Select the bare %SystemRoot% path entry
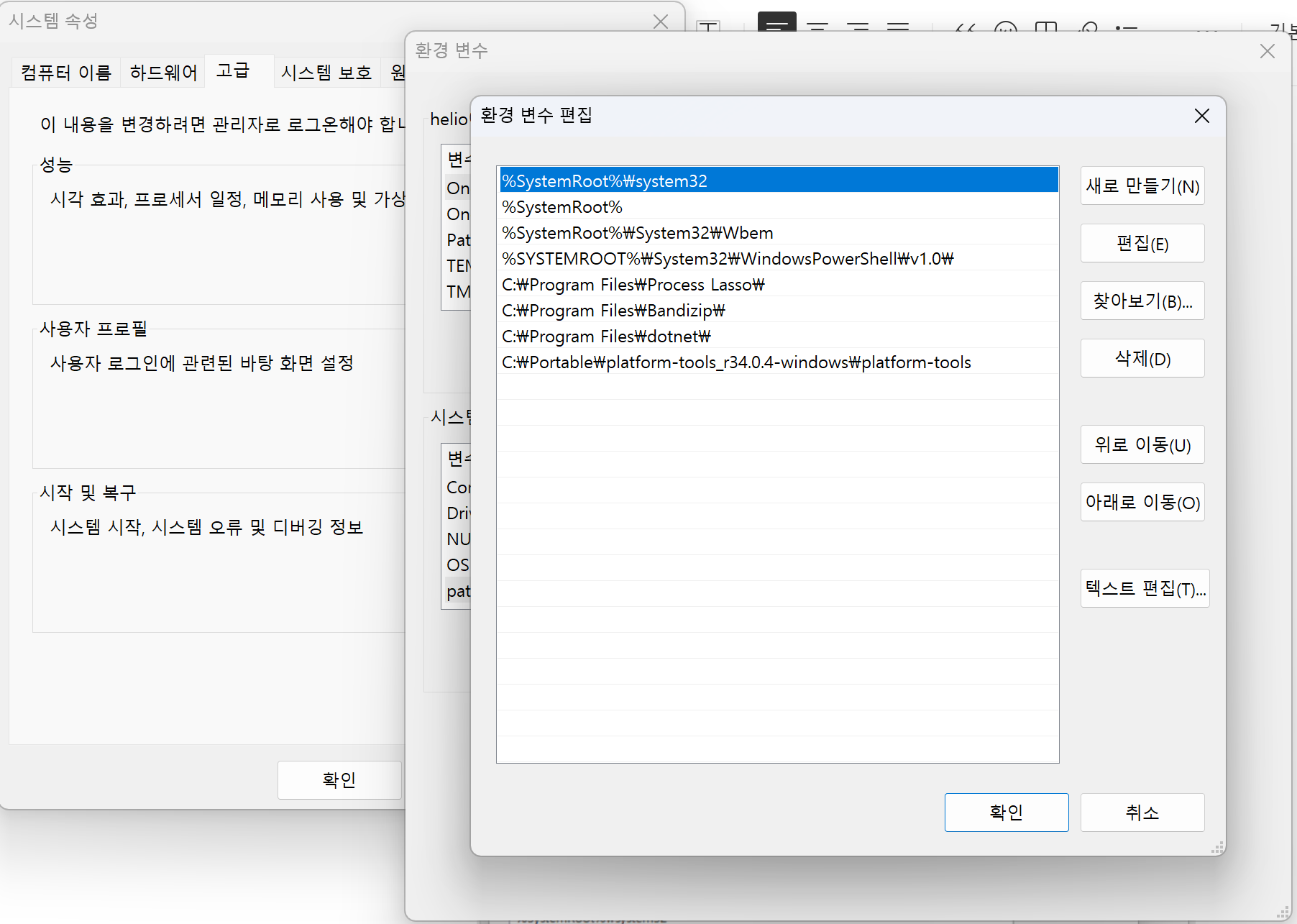The width and height of the screenshot is (1297, 924). (x=779, y=206)
